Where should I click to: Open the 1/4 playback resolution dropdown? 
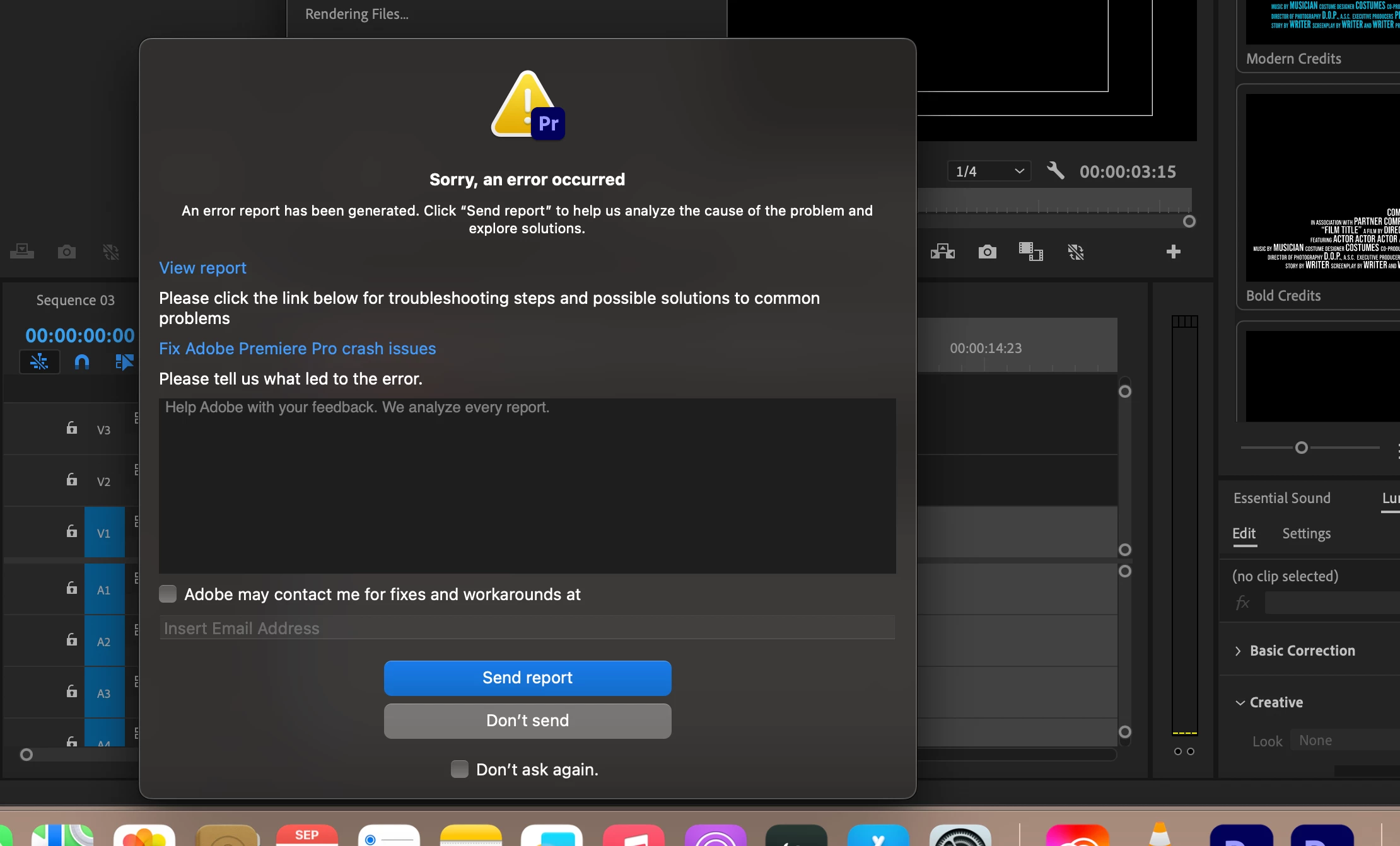989,171
